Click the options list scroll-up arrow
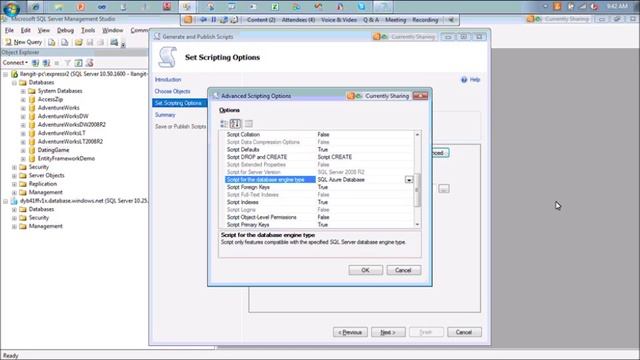Screen dimensions: 640x360 coord(417,134)
